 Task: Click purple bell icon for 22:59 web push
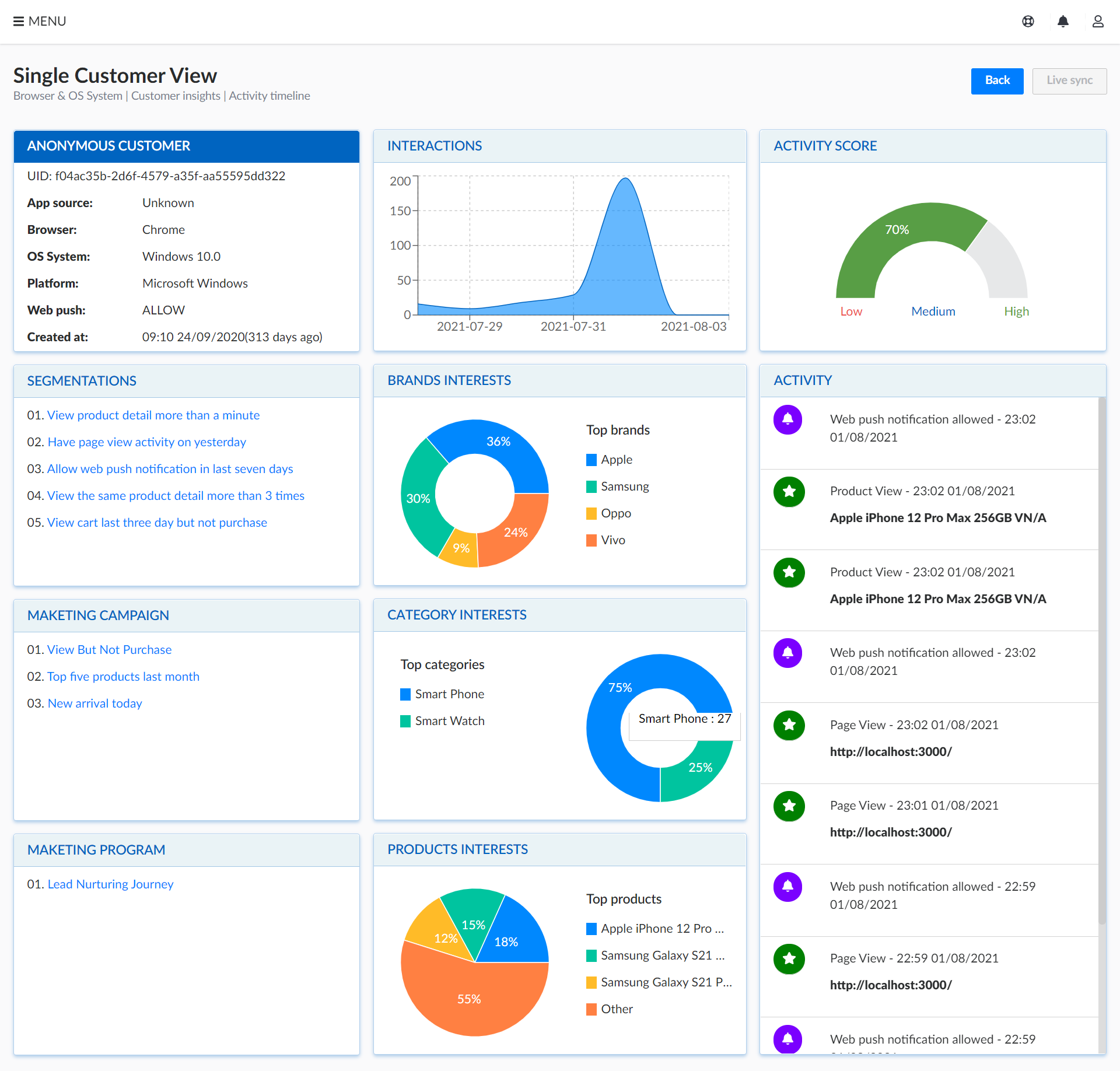tap(787, 887)
